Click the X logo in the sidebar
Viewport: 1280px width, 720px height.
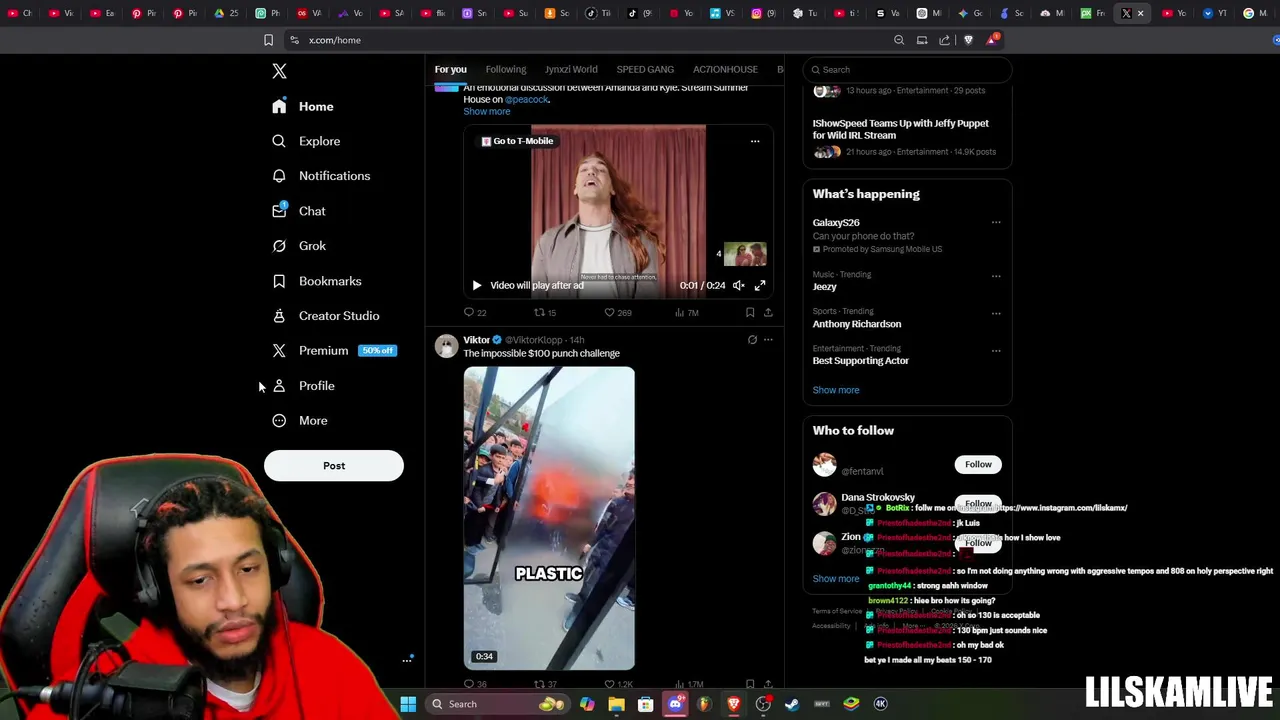(279, 71)
